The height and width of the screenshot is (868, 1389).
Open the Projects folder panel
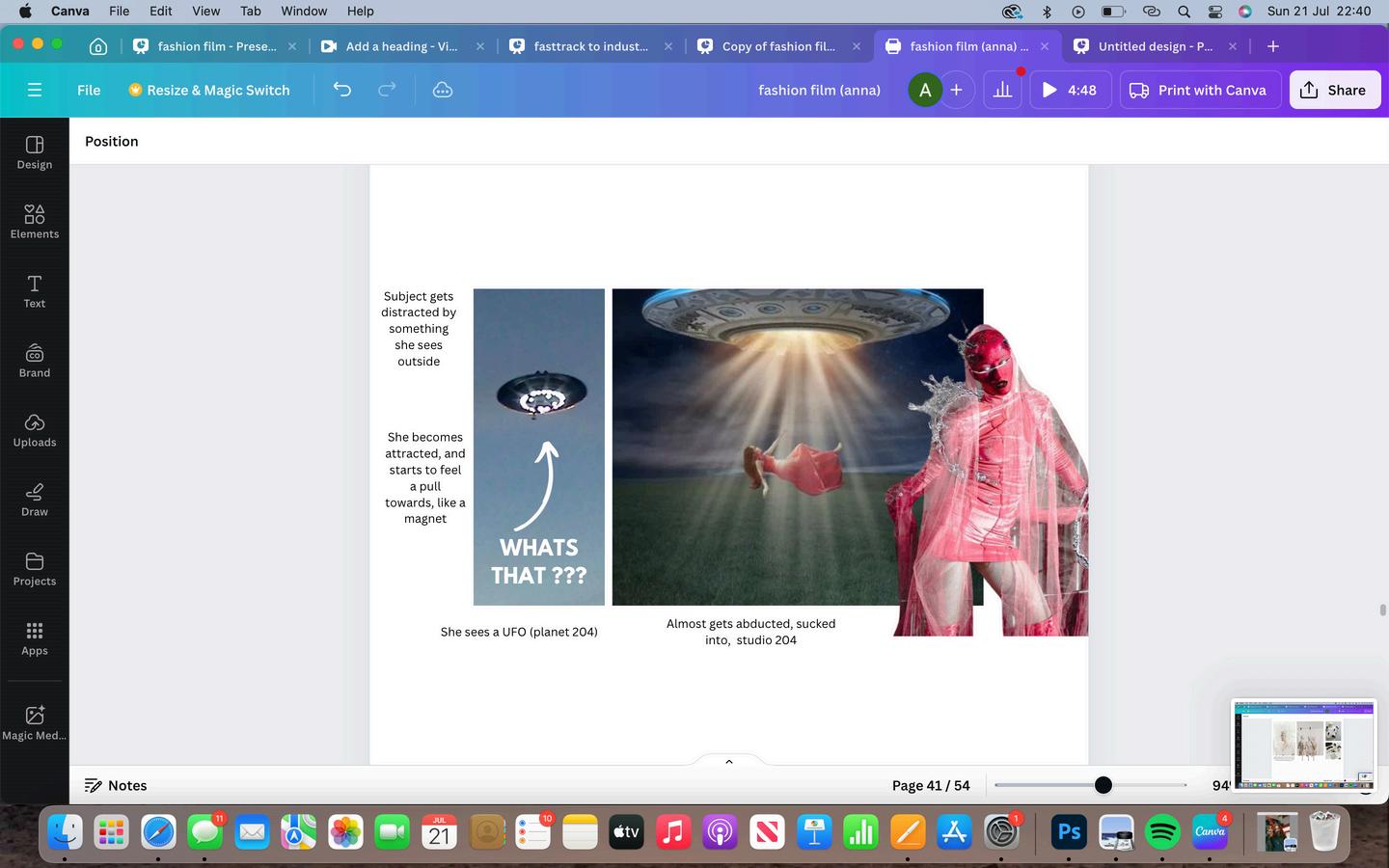coord(35,569)
